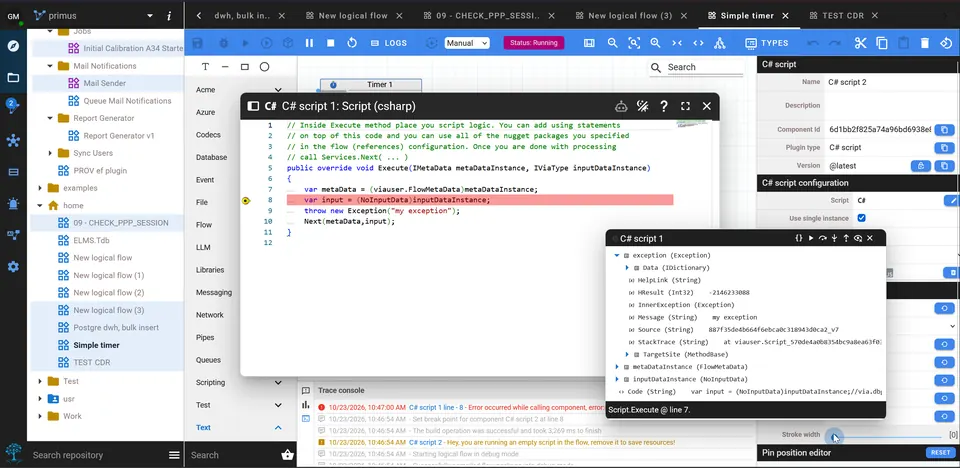Open the alarm bell icon in left sidebar
The height and width of the screenshot is (468, 960).
coord(13,204)
